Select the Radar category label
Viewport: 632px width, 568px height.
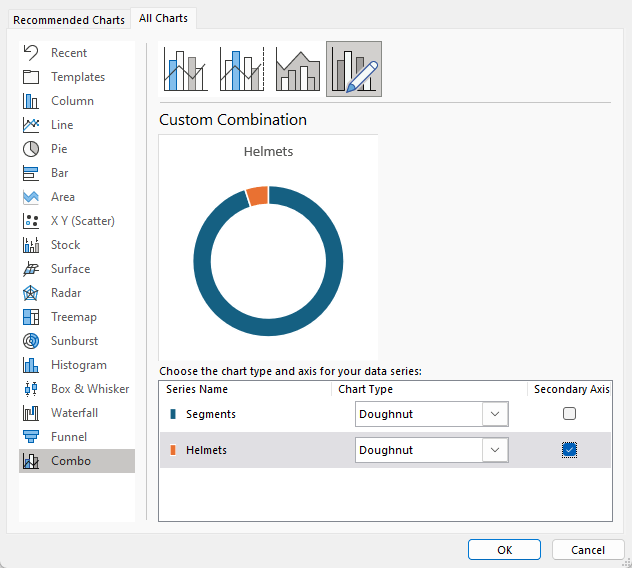66,293
